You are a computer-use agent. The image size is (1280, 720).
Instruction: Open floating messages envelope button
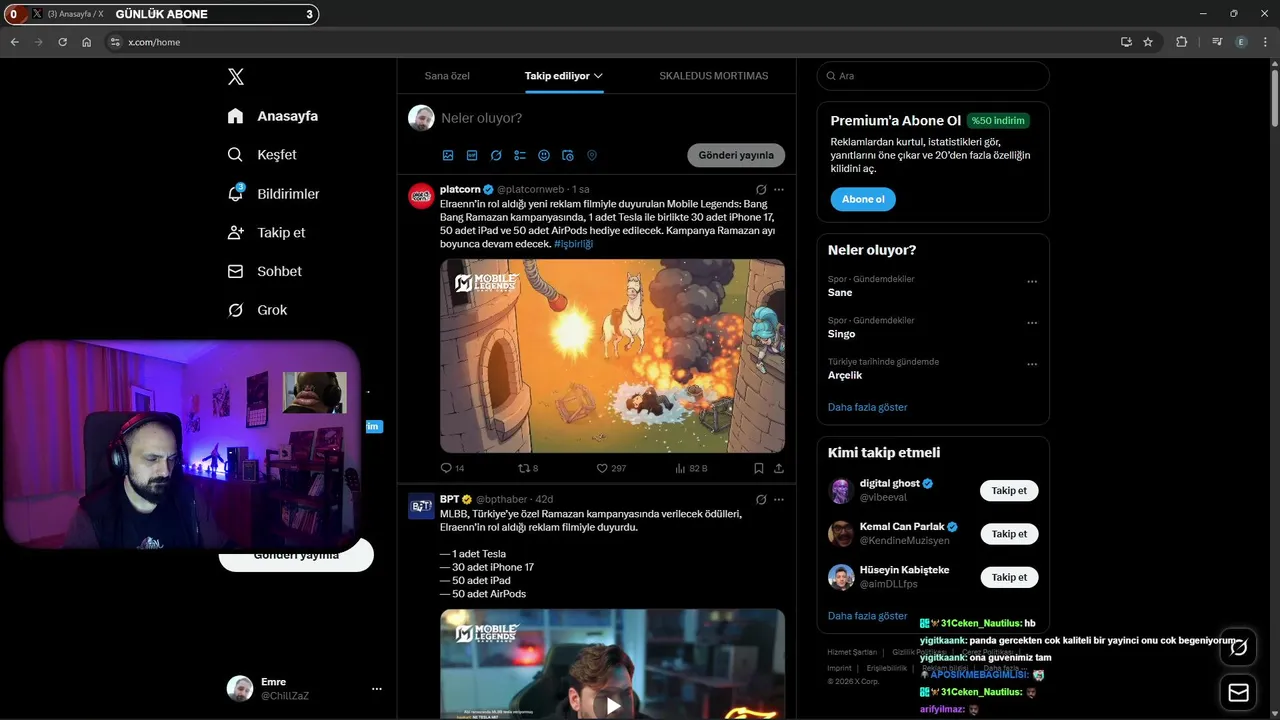coord(1238,693)
